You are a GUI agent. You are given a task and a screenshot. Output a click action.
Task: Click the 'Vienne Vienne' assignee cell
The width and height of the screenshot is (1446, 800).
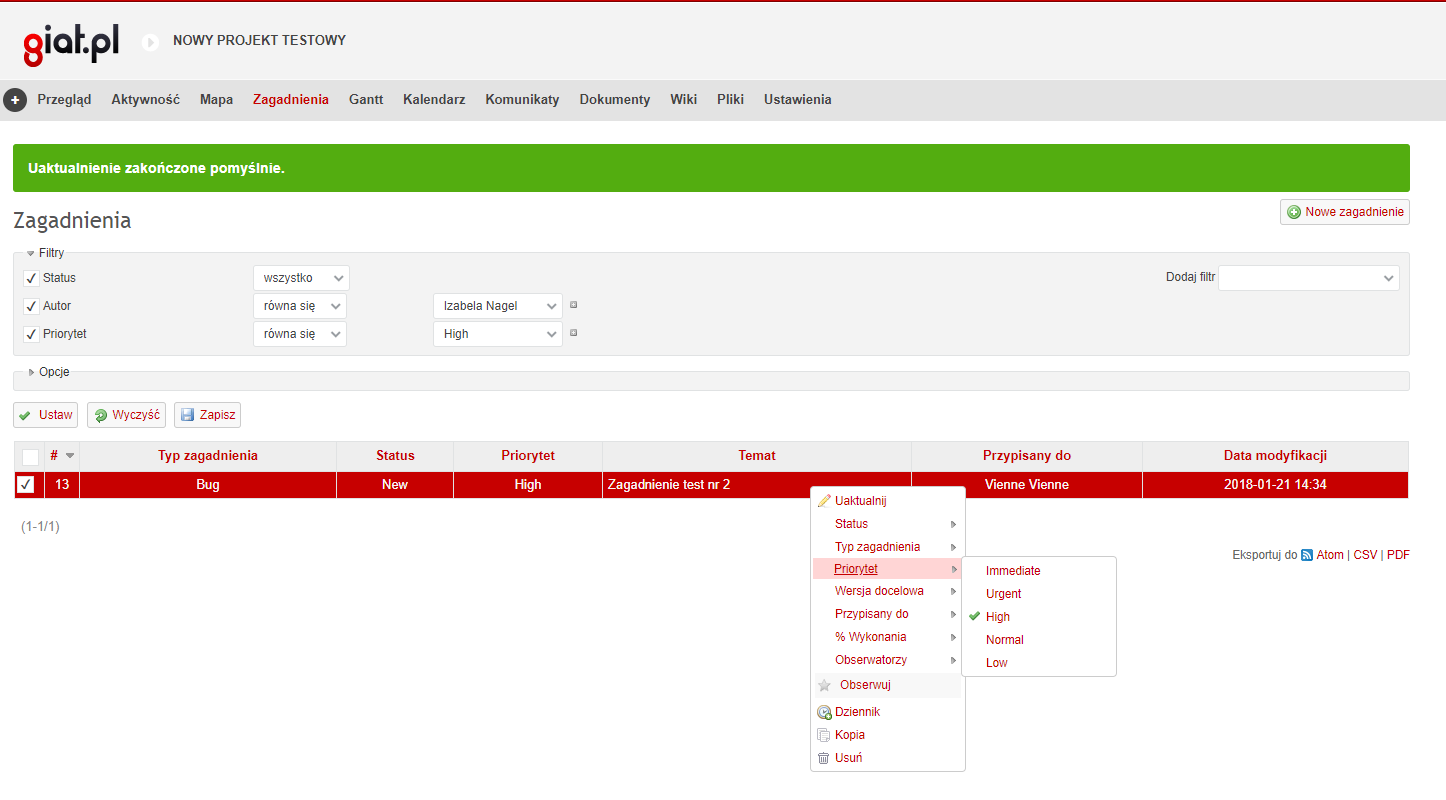coord(1027,485)
